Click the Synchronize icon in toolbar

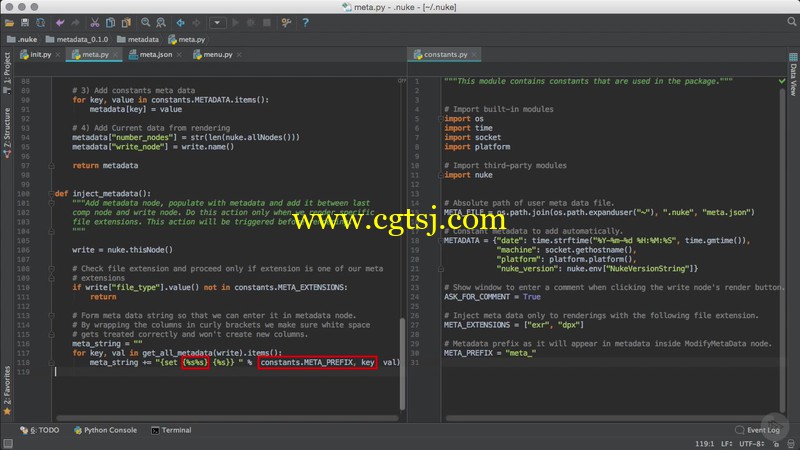tap(40, 22)
